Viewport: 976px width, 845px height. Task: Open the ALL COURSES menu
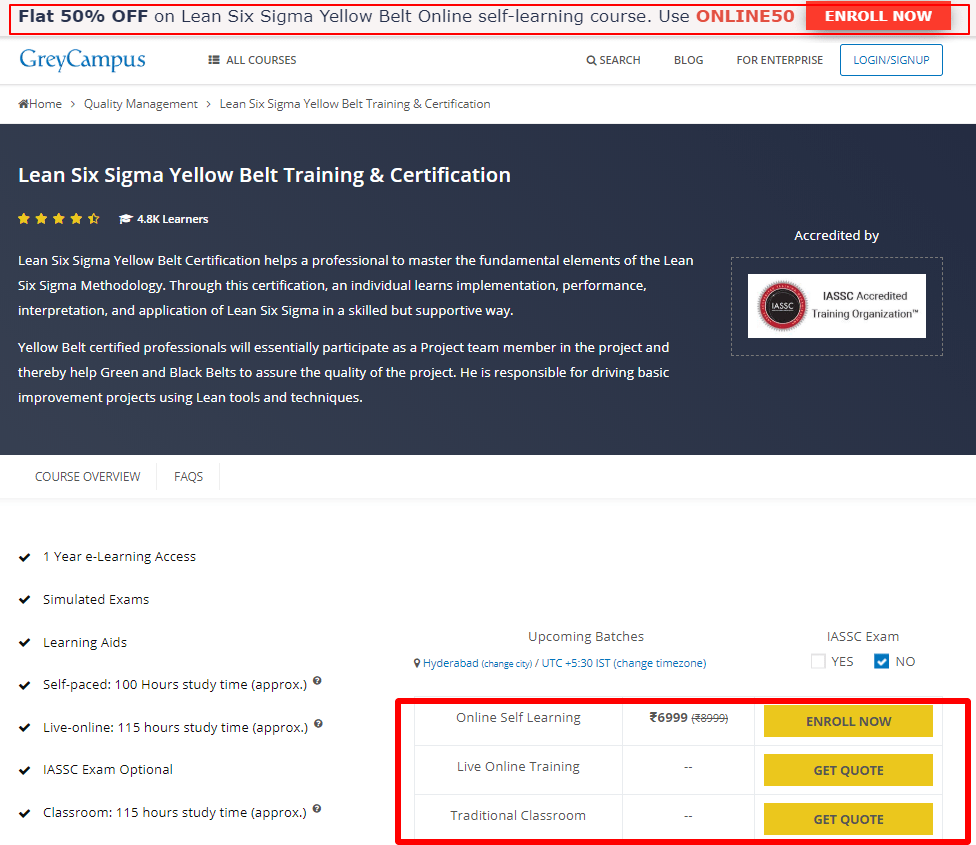click(252, 60)
